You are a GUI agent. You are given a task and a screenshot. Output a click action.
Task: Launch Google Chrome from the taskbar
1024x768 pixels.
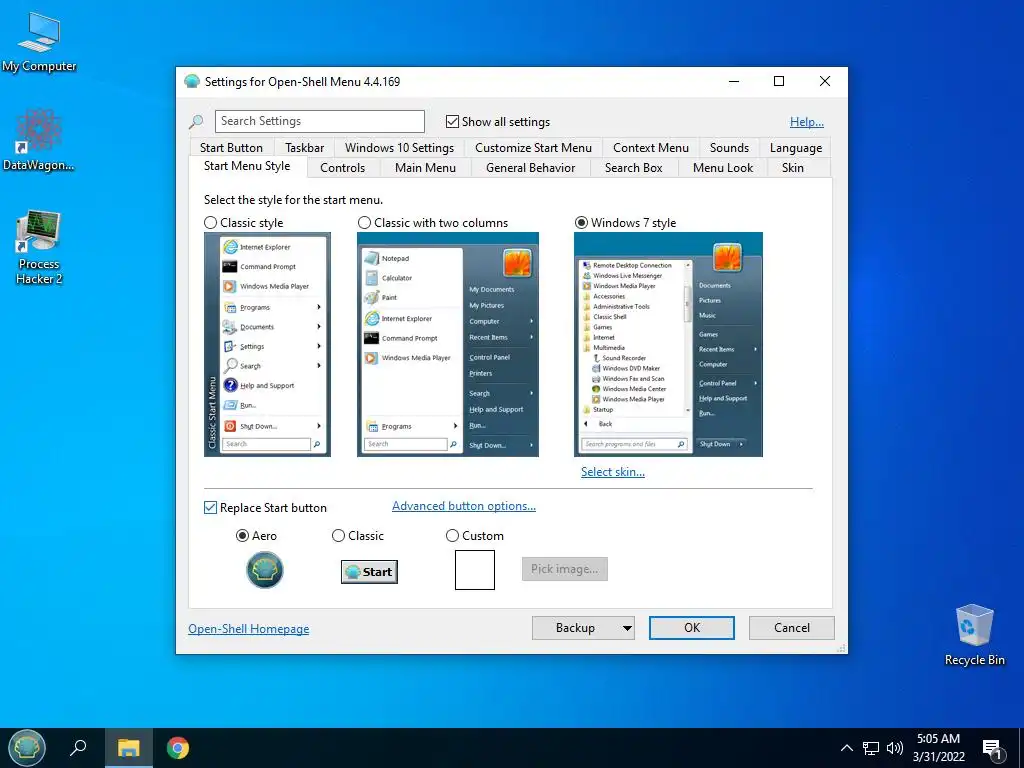click(x=178, y=748)
